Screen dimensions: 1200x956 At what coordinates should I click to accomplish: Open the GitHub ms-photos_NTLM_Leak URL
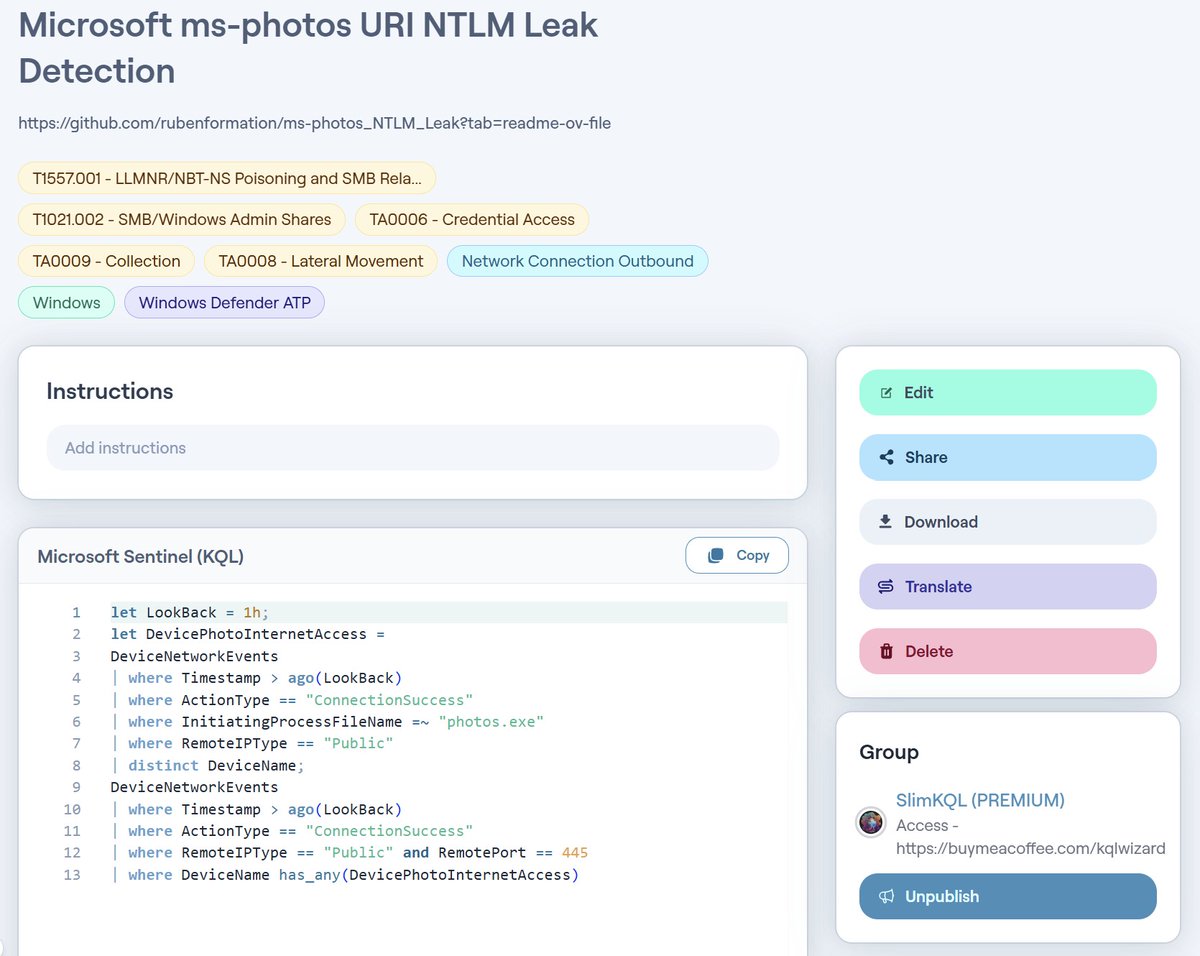coord(315,124)
